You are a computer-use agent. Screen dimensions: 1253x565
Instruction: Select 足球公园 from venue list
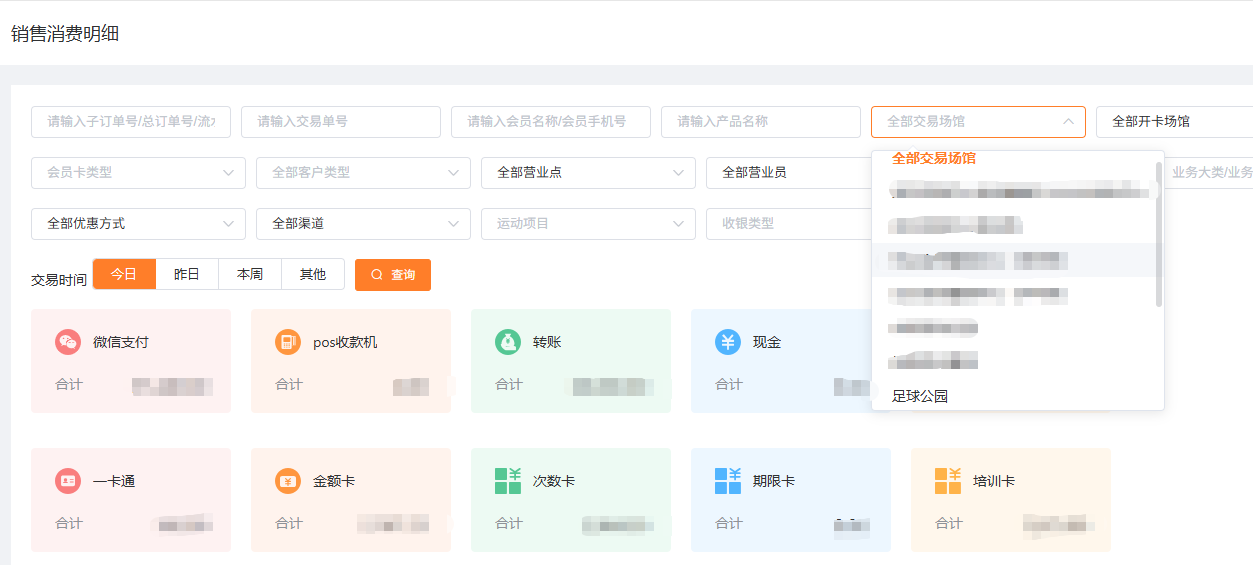pos(920,396)
